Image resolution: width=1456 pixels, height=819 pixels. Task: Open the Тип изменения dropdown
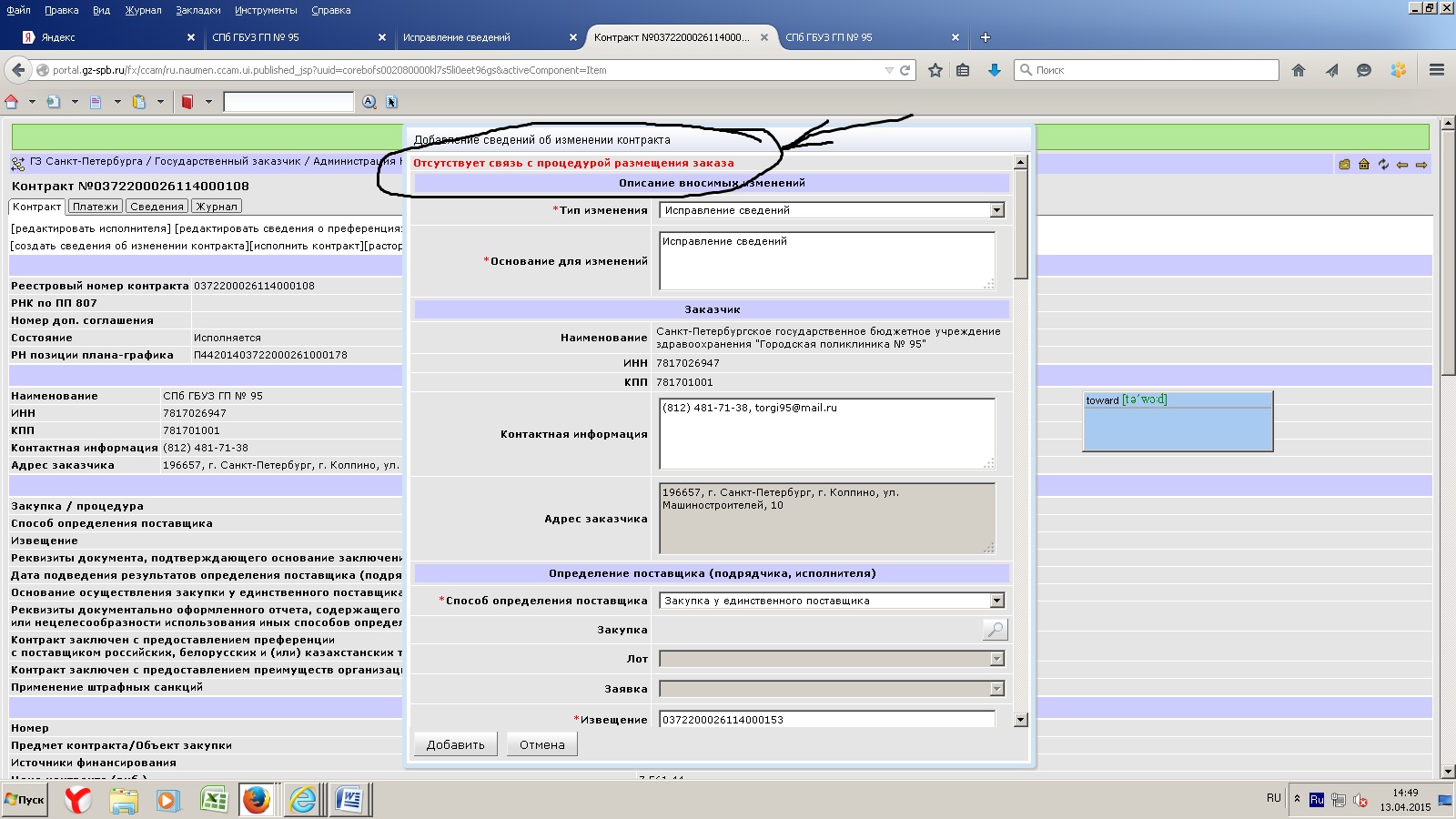[996, 210]
